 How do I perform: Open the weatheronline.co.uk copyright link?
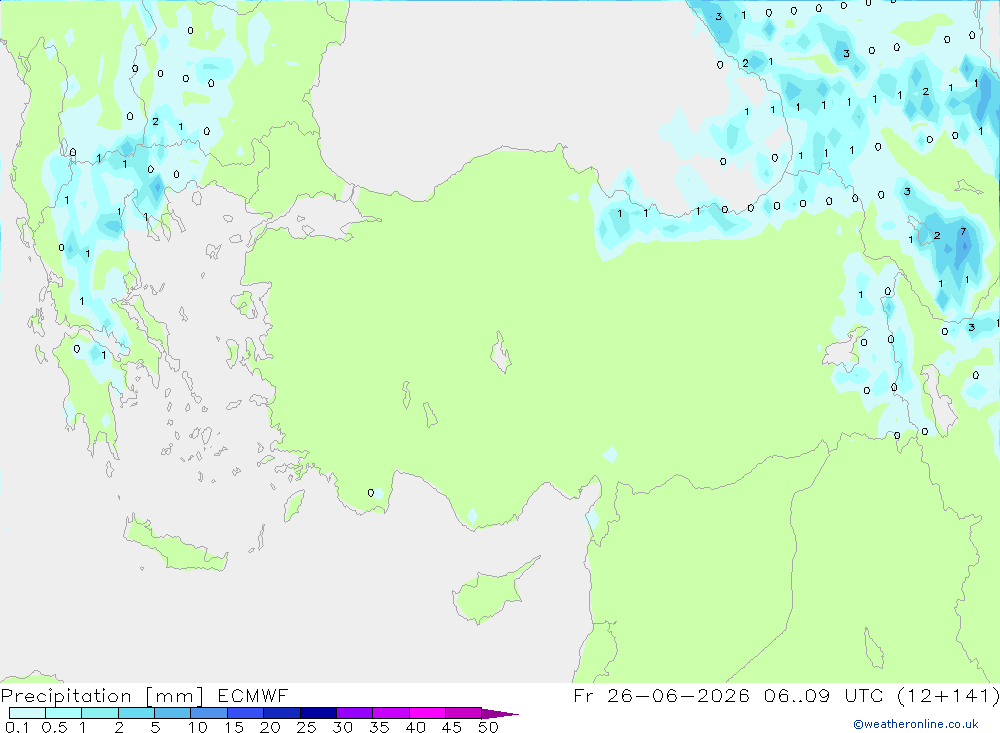coord(916,724)
